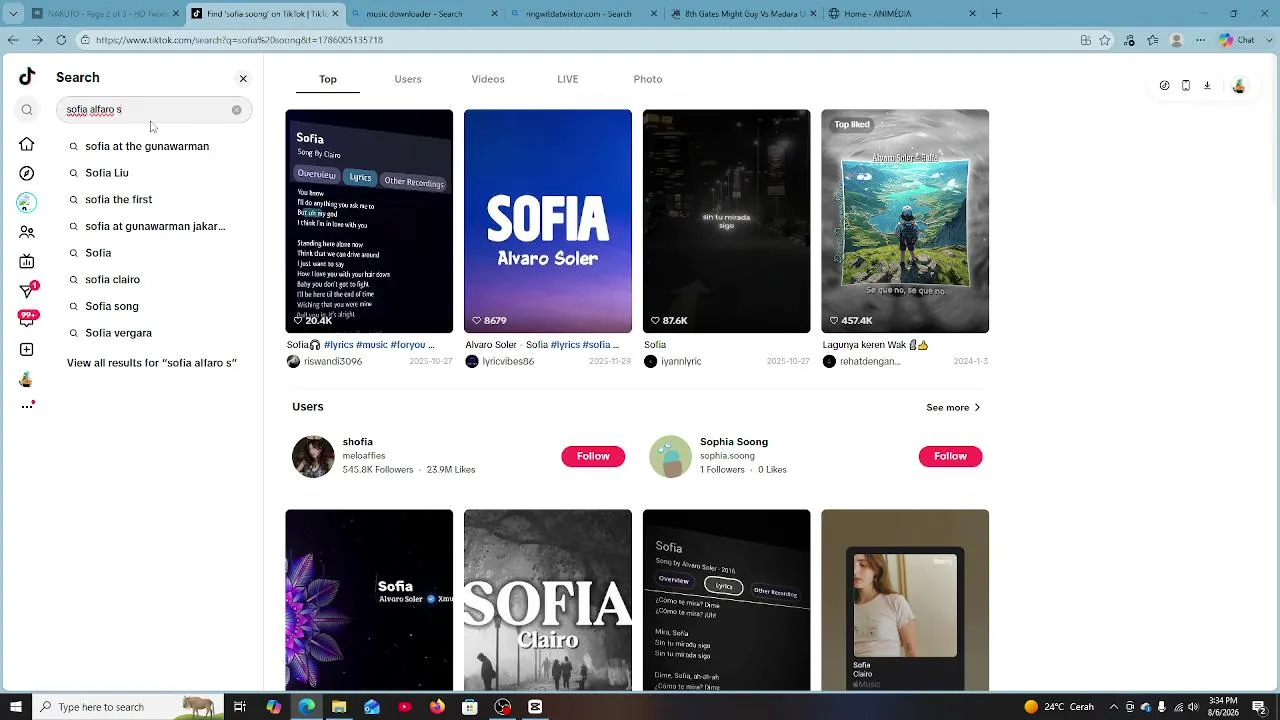Open the Activity inbox with 99+ badge

tap(27, 319)
